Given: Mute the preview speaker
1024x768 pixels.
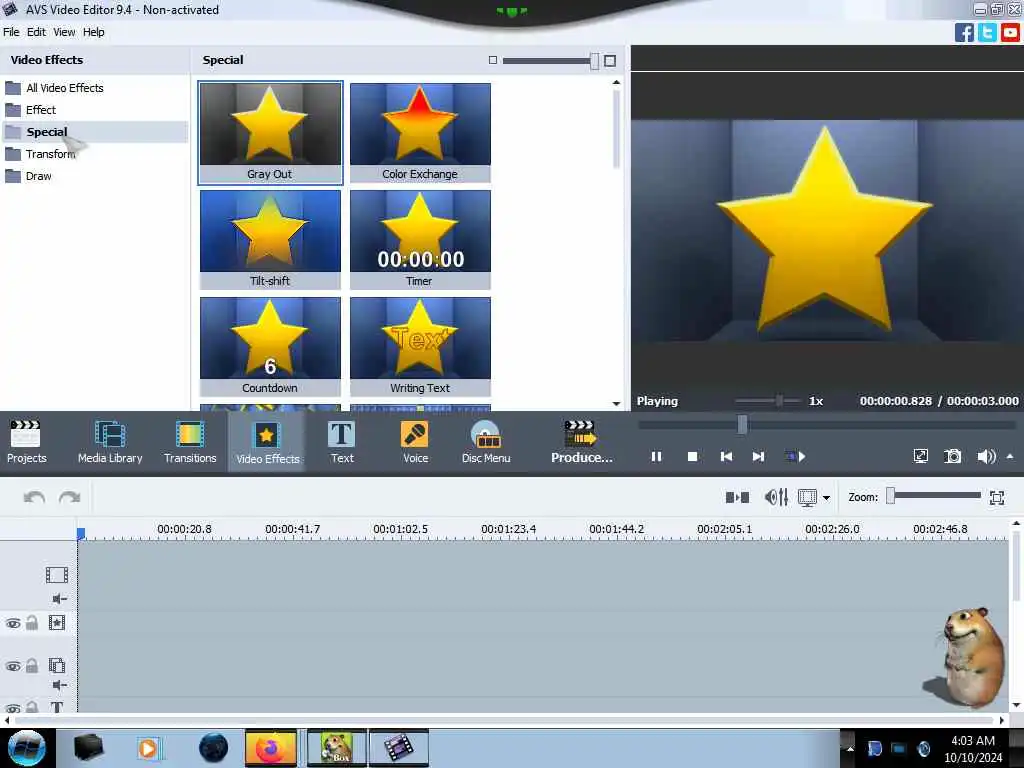Looking at the screenshot, I should pos(986,456).
